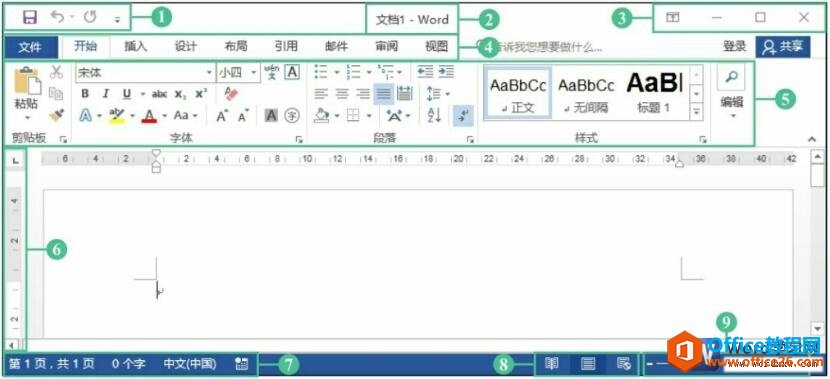Switch to the 审阅 tab

tap(386, 47)
